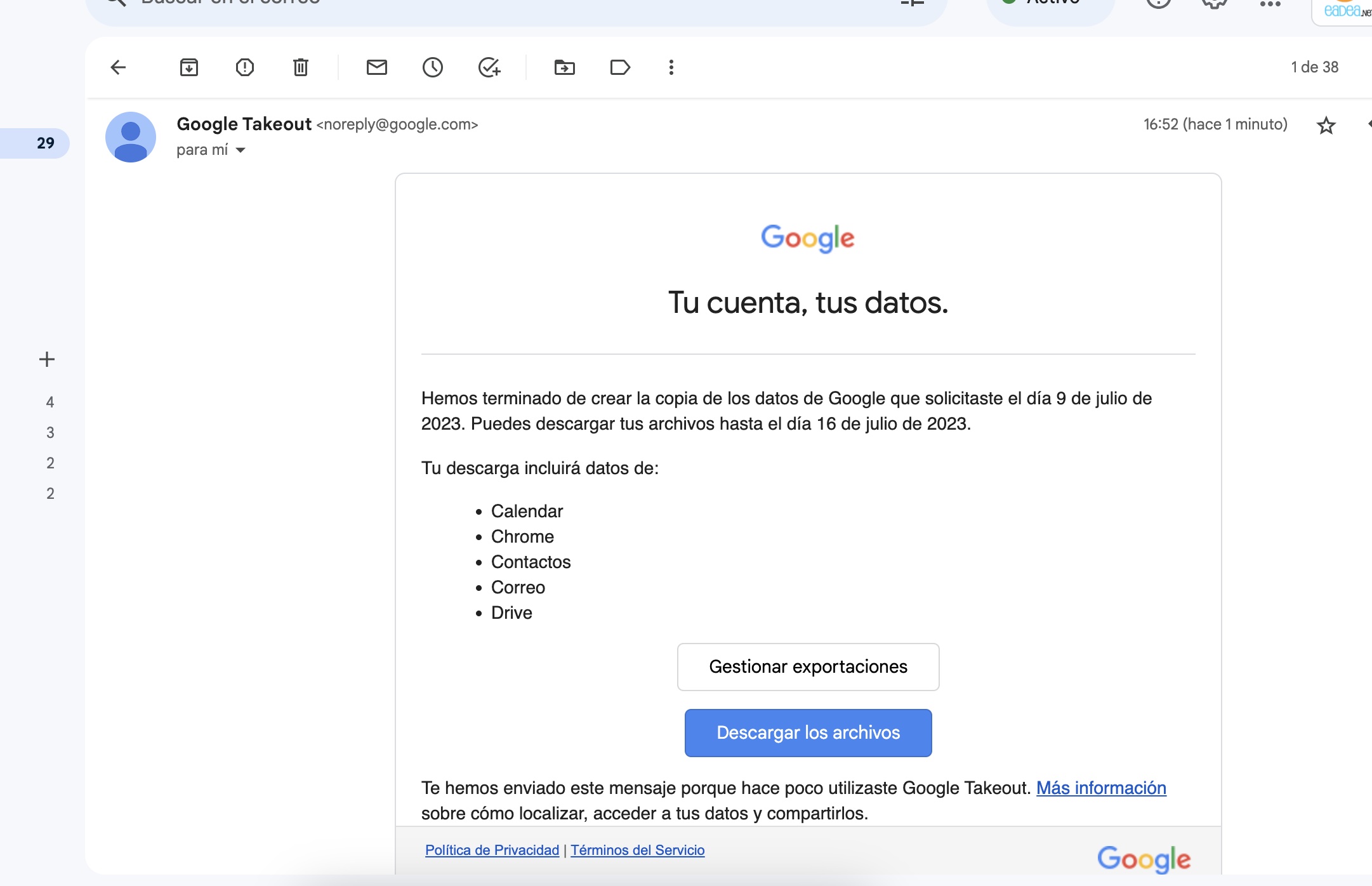Snooze email with the clock icon
The image size is (1372, 886).
point(433,67)
